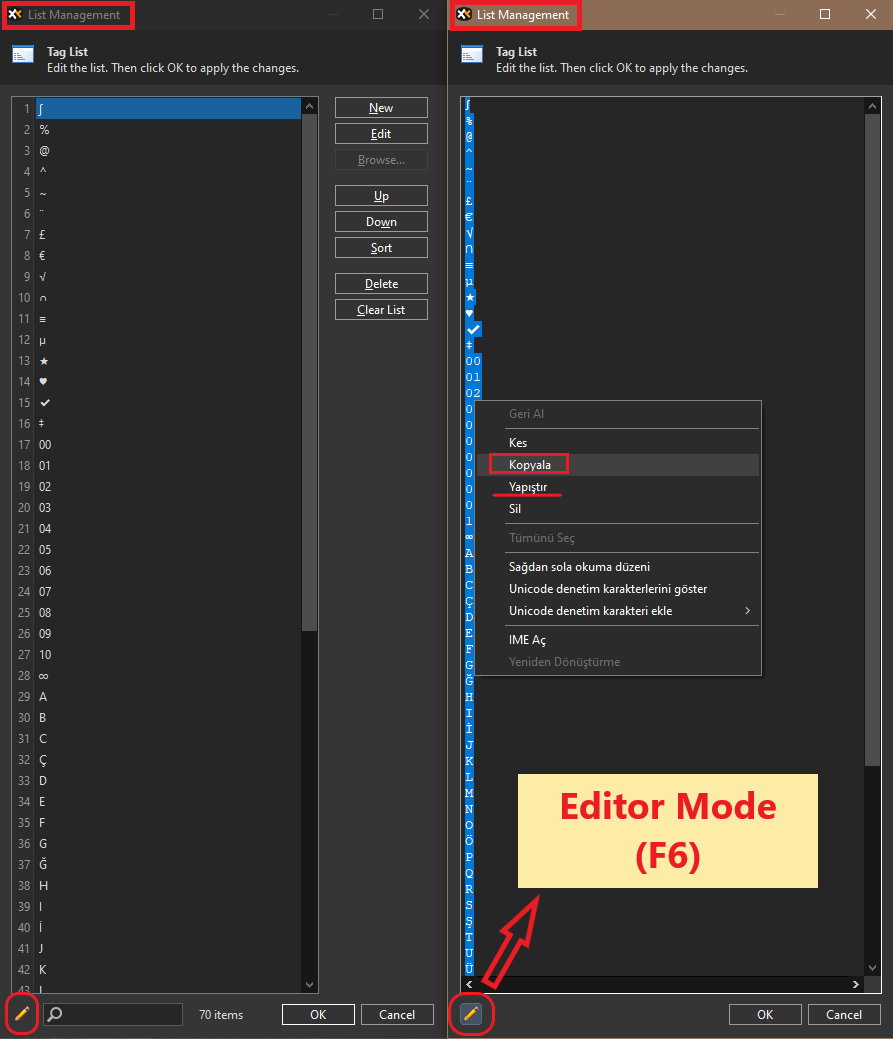Dismiss the right dialog with Cancel
Viewport: 893px width, 1039px height.
point(843,1014)
